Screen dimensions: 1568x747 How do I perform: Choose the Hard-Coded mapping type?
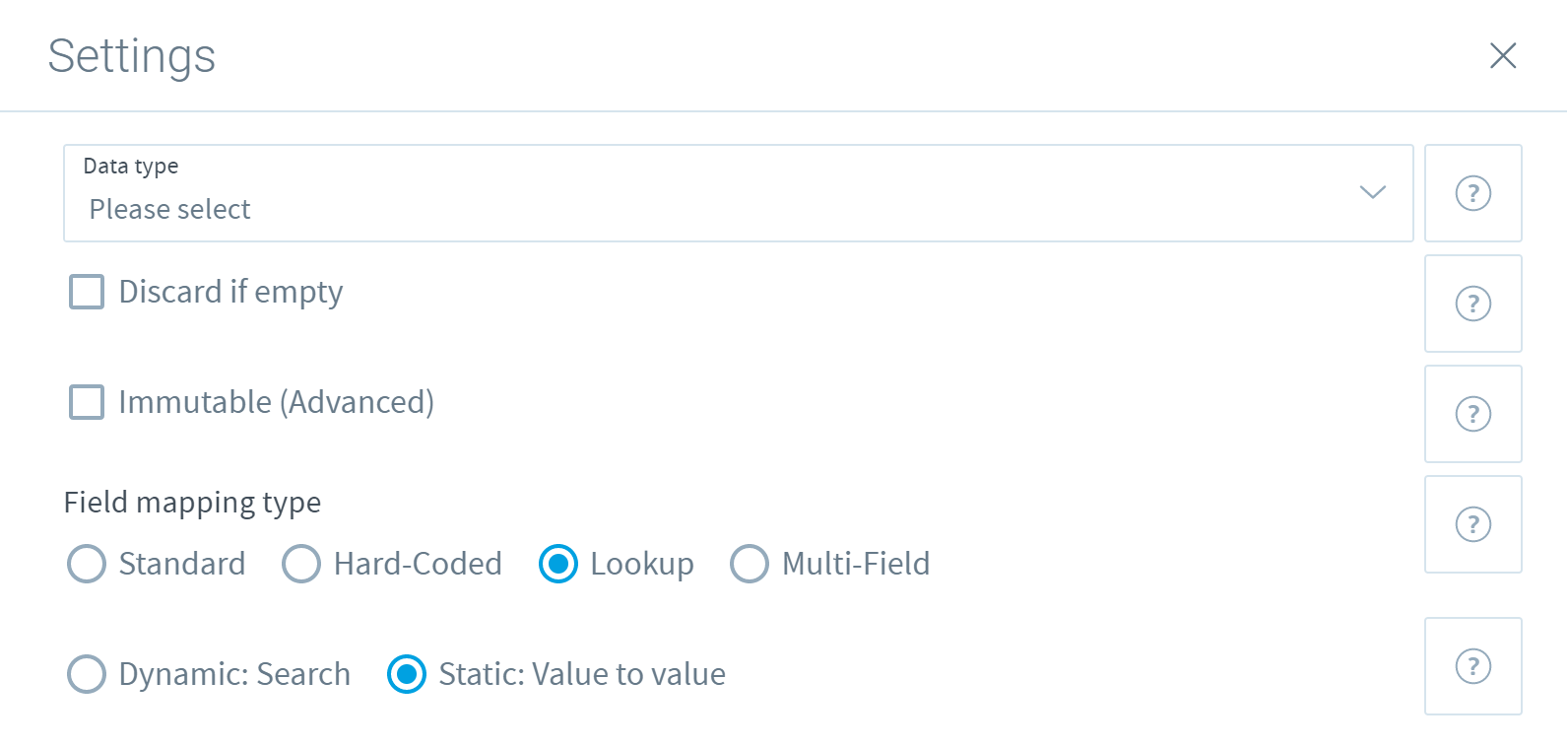click(301, 564)
